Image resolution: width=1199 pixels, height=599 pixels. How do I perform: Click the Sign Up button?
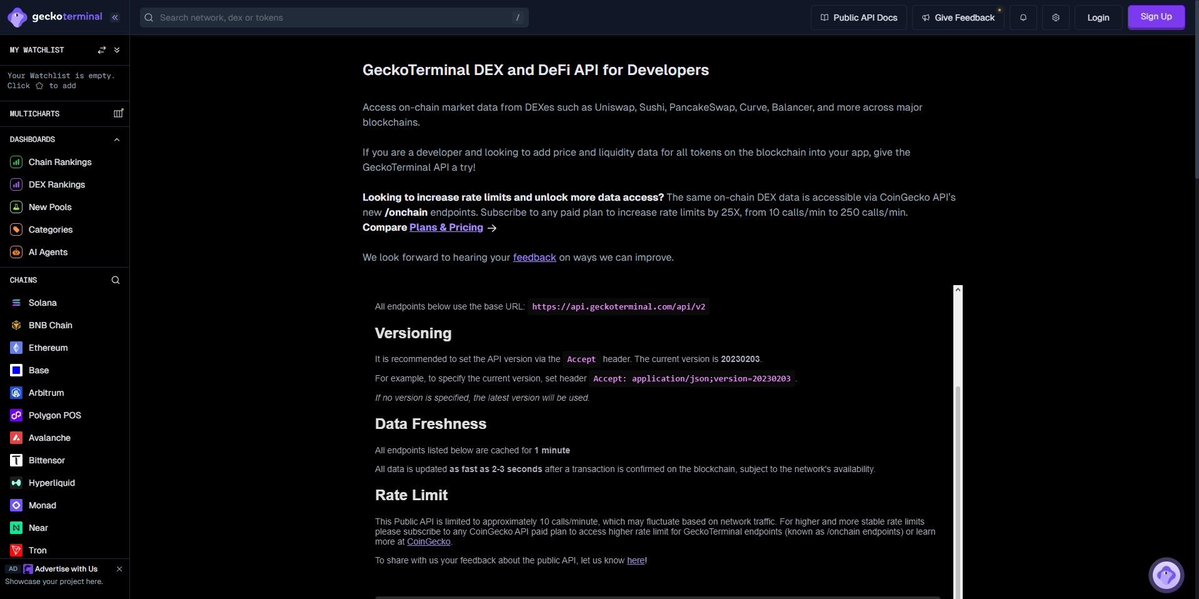[x=1155, y=17]
